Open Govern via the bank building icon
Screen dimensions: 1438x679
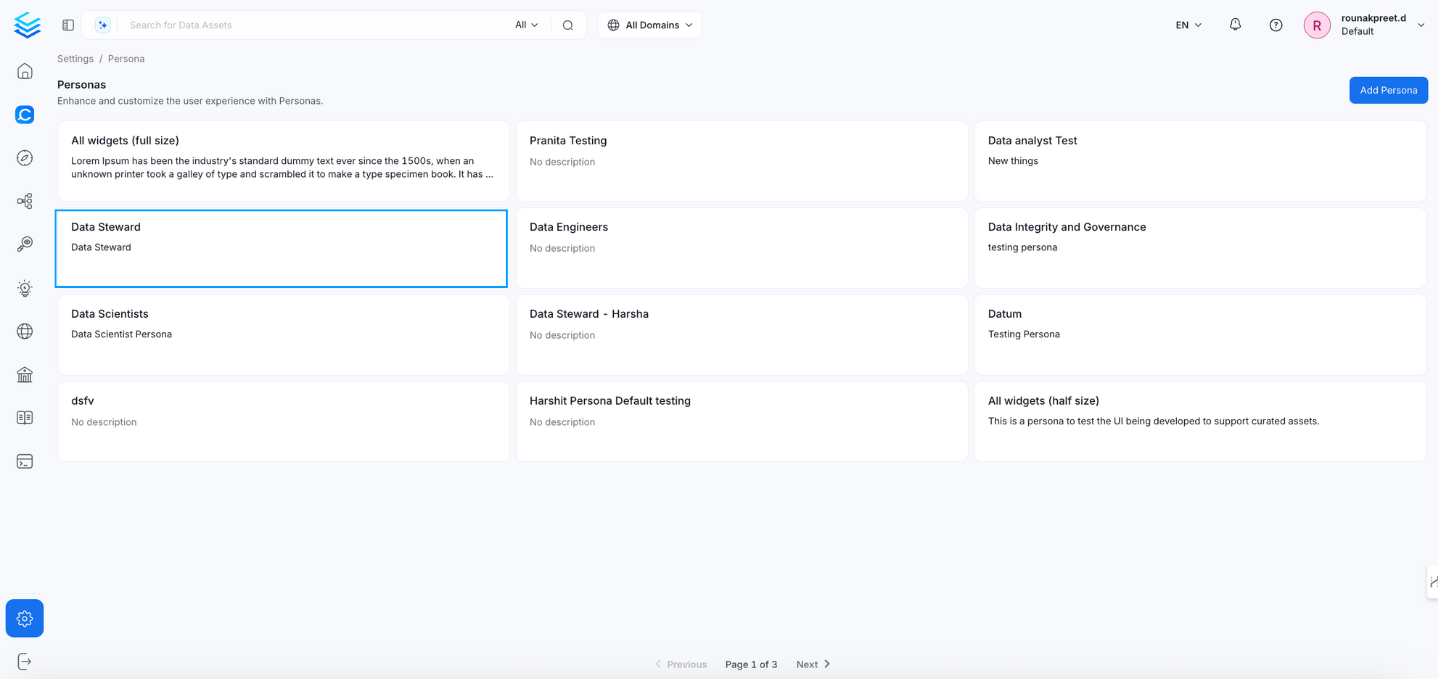(x=25, y=374)
